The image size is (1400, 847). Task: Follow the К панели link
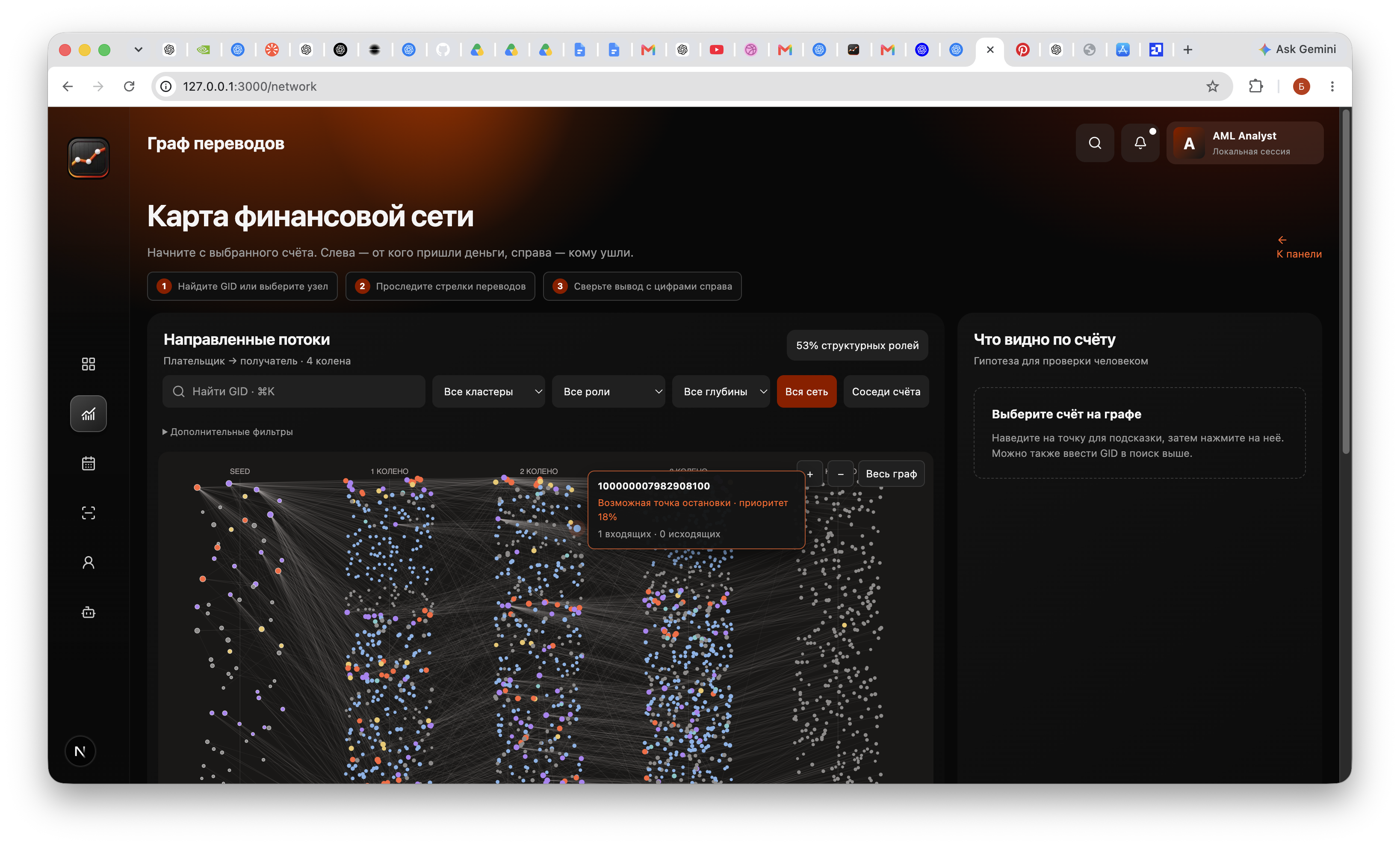tap(1298, 247)
